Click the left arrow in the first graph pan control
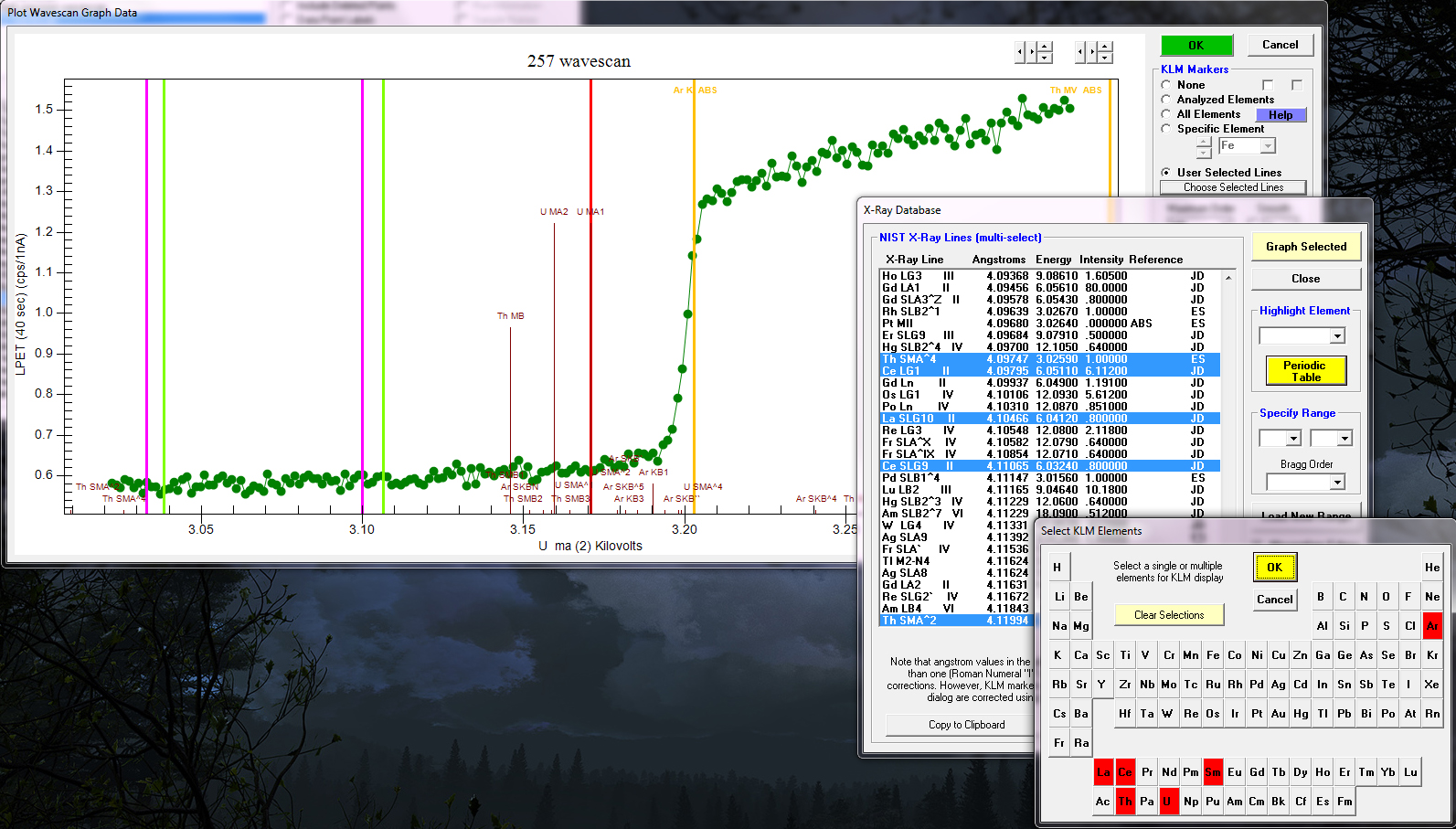 [1020, 52]
